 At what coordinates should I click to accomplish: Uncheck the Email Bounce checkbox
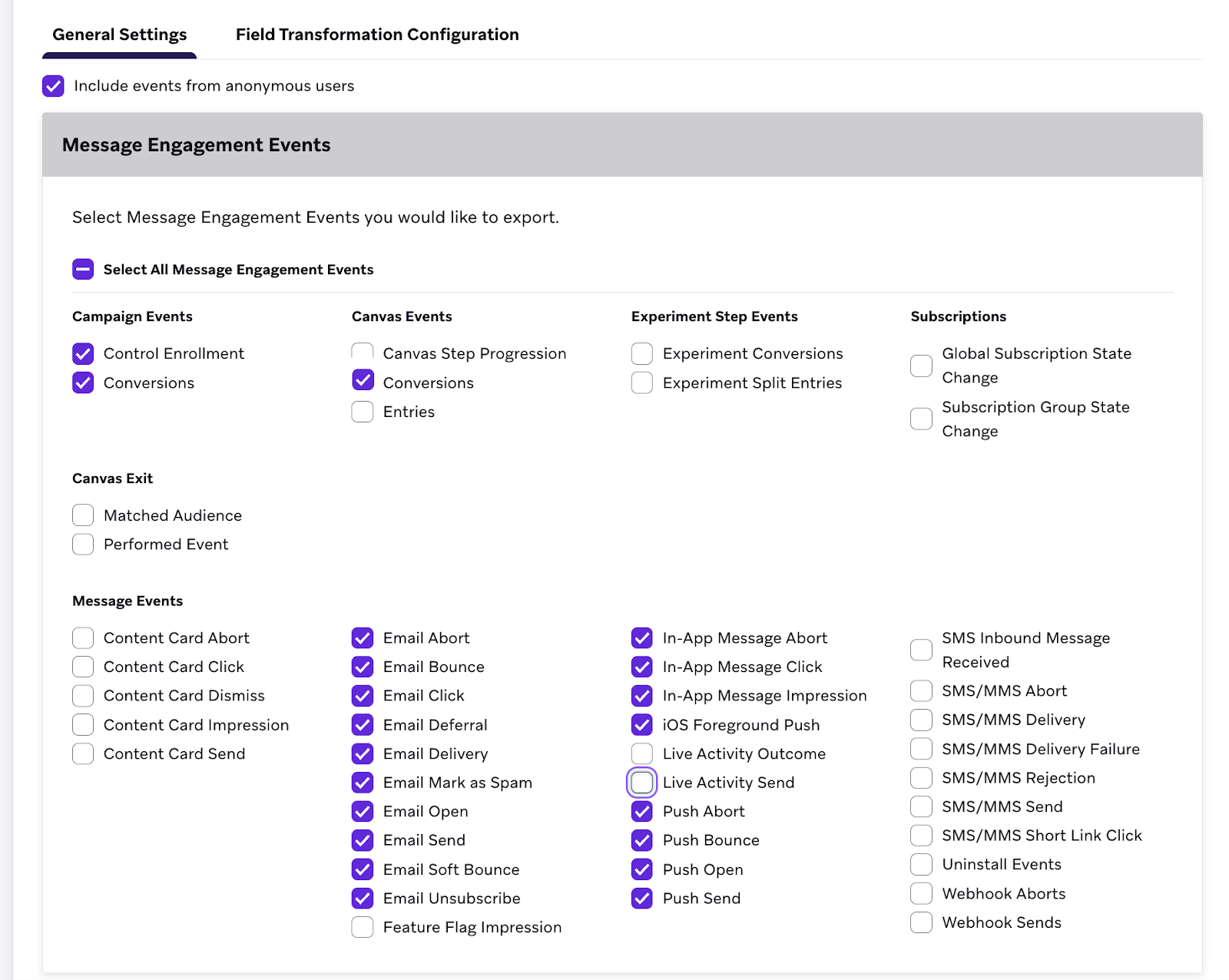tap(363, 667)
